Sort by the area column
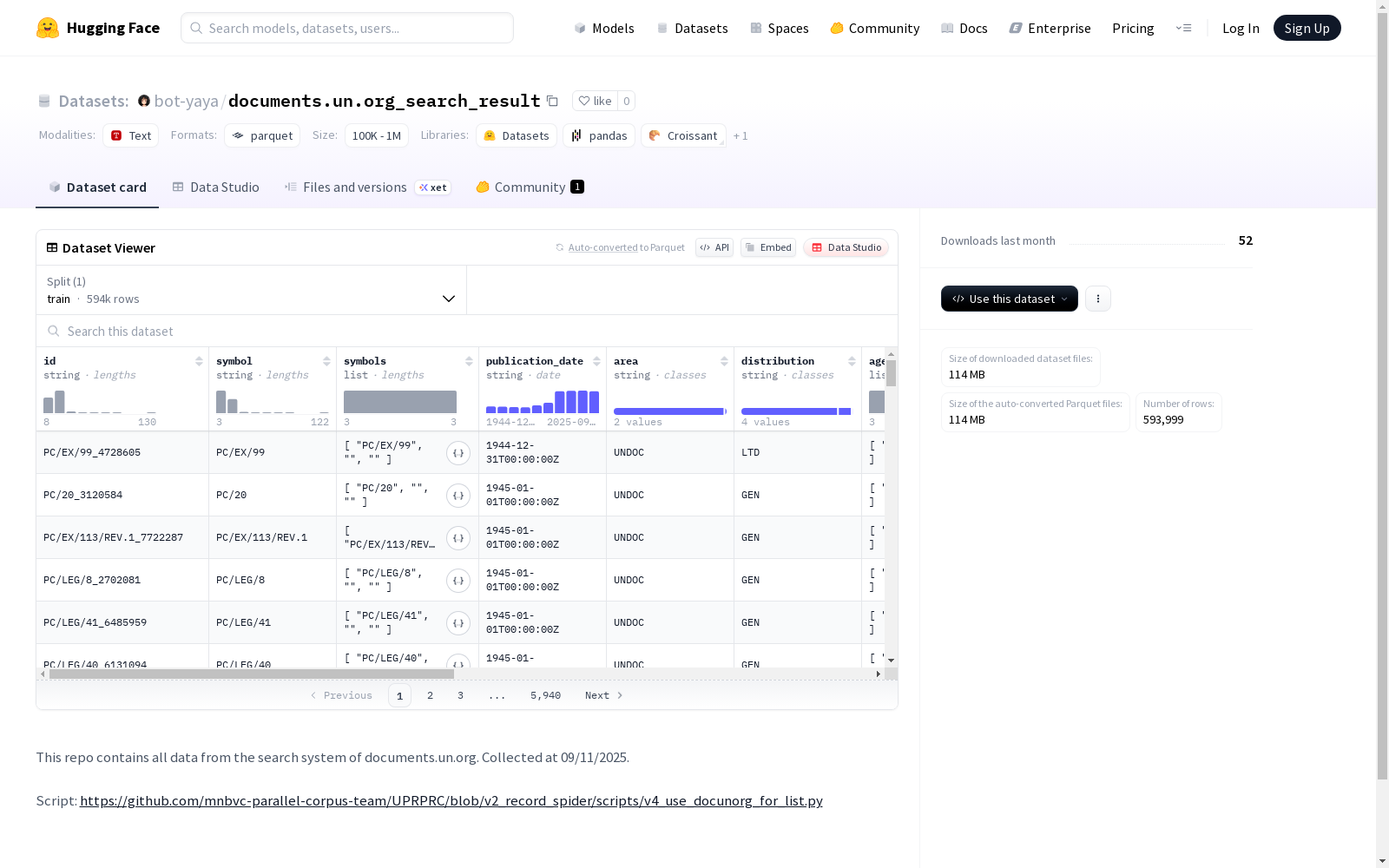The height and width of the screenshot is (868, 1389). 724,361
